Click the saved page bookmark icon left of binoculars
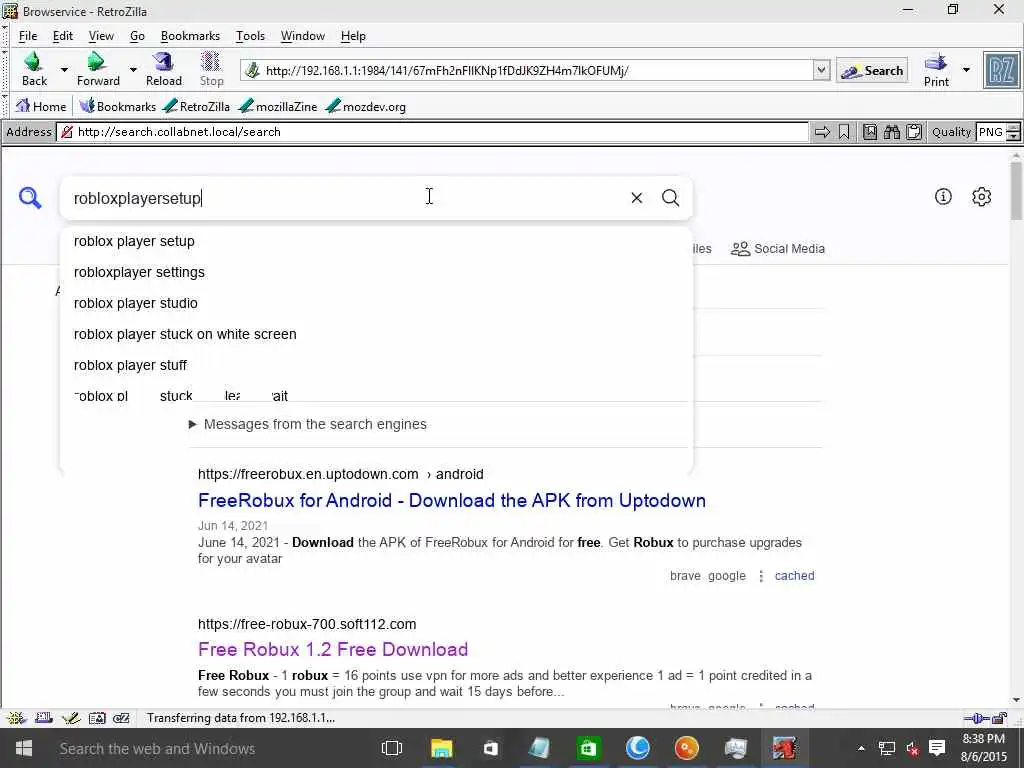 coord(870,132)
